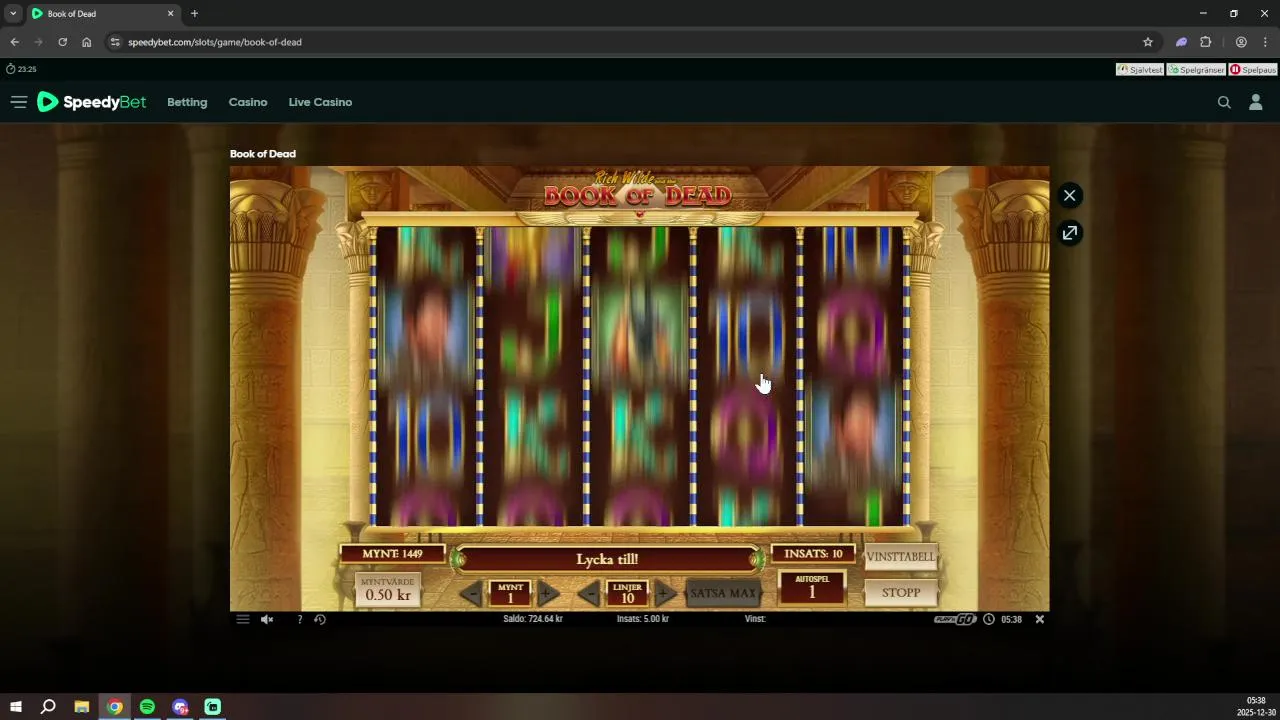Open the Spelpaus link
Screen dimensions: 1280x720
pos(1253,70)
